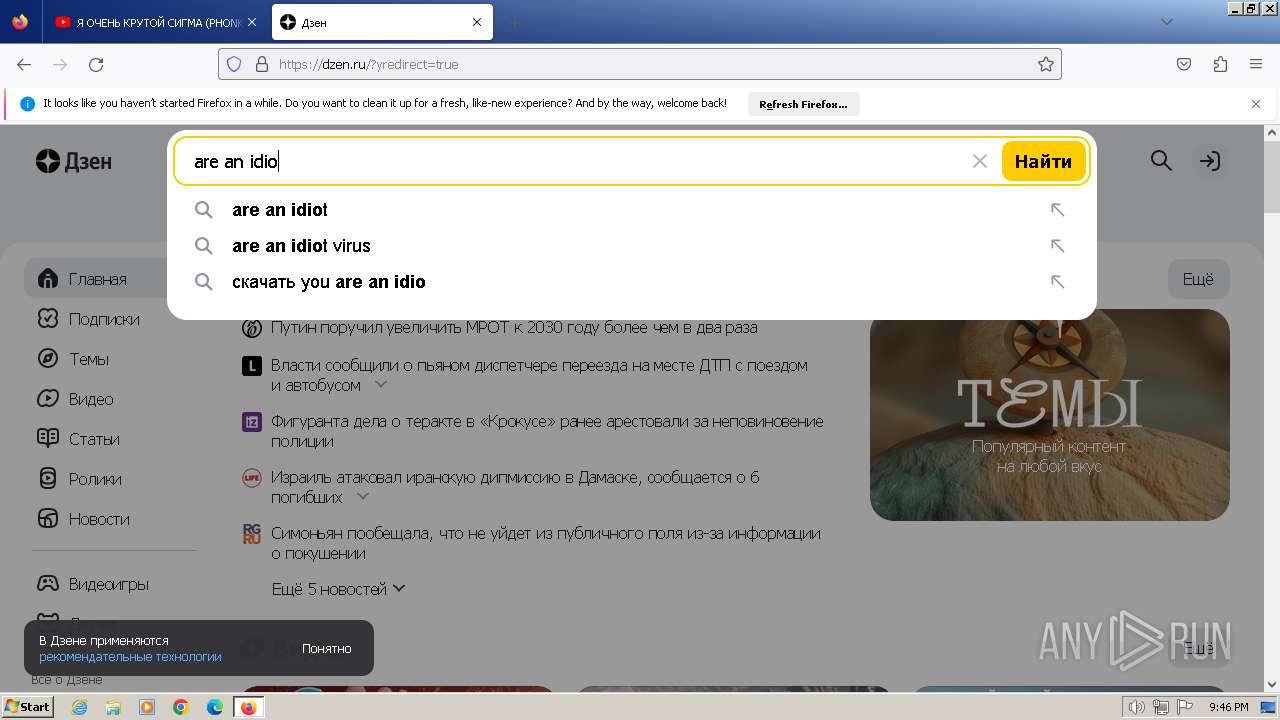This screenshot has height=720, width=1280.
Task: Click the Firefox back arrow
Action: pyautogui.click(x=24, y=64)
